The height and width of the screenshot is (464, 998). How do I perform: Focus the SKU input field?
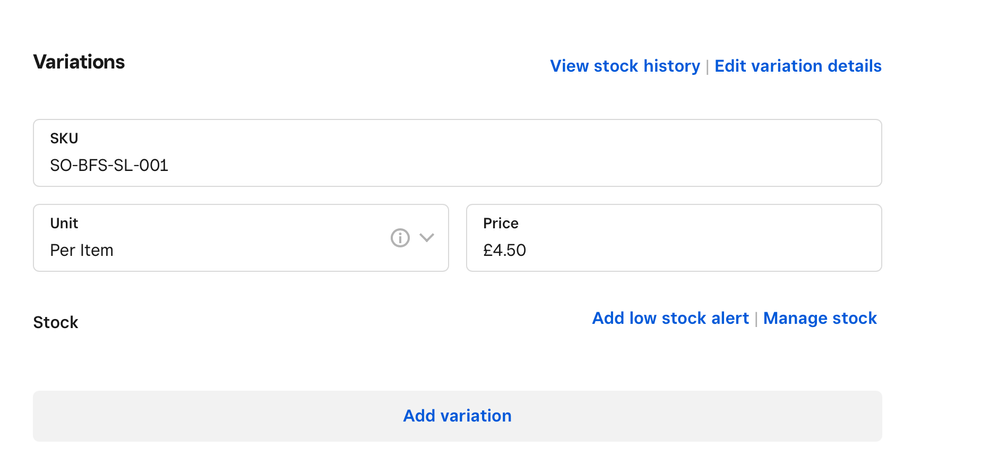click(458, 153)
